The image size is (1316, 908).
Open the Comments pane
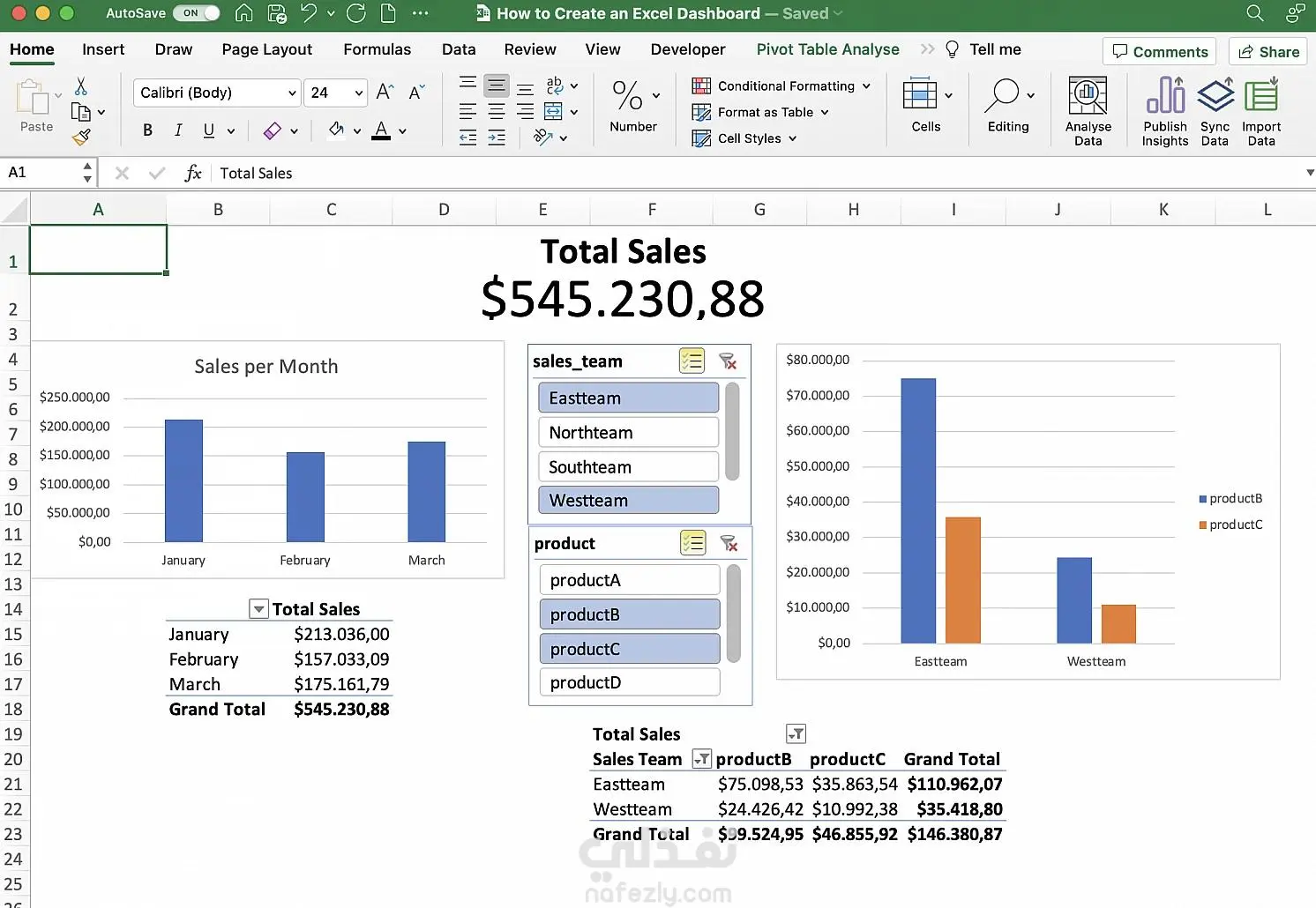point(1160,51)
